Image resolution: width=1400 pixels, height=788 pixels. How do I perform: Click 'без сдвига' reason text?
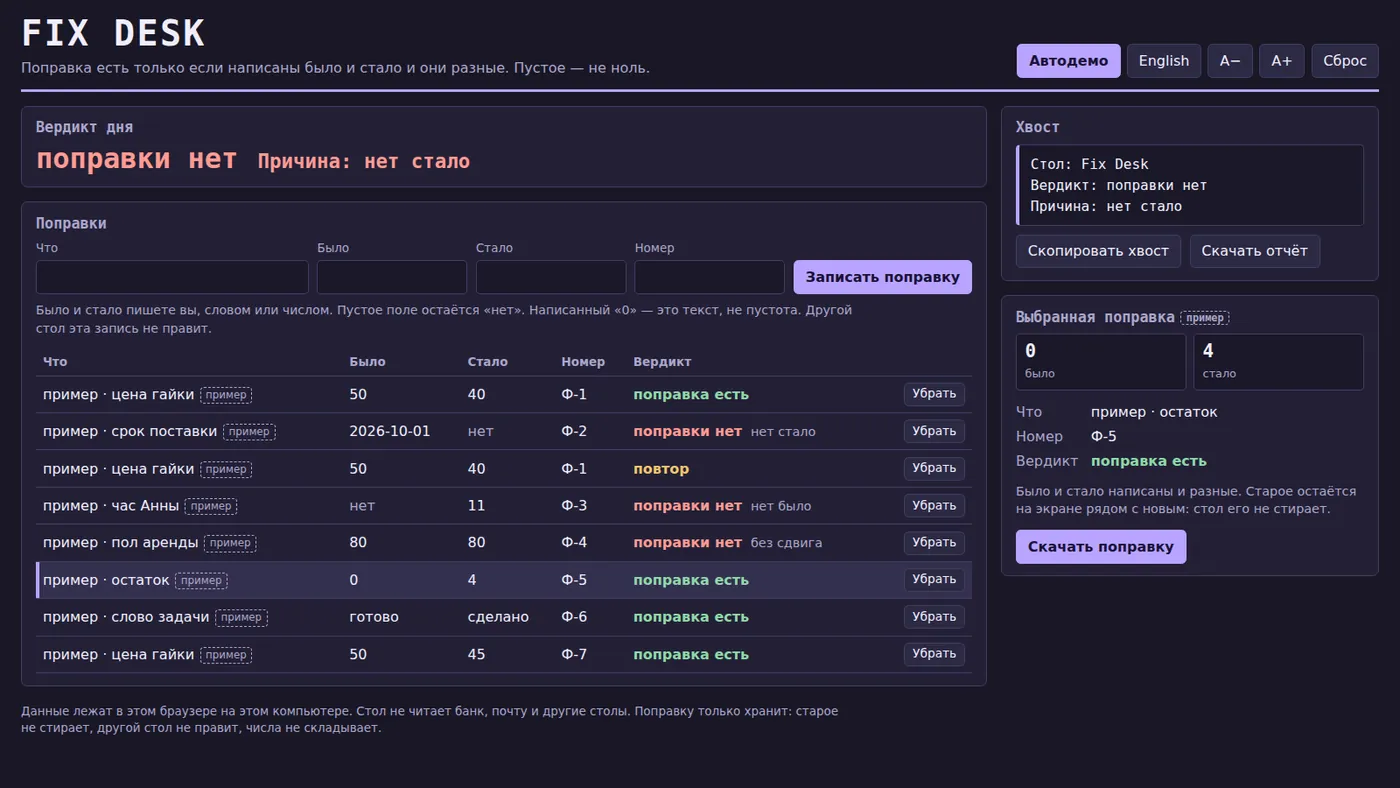coord(786,543)
